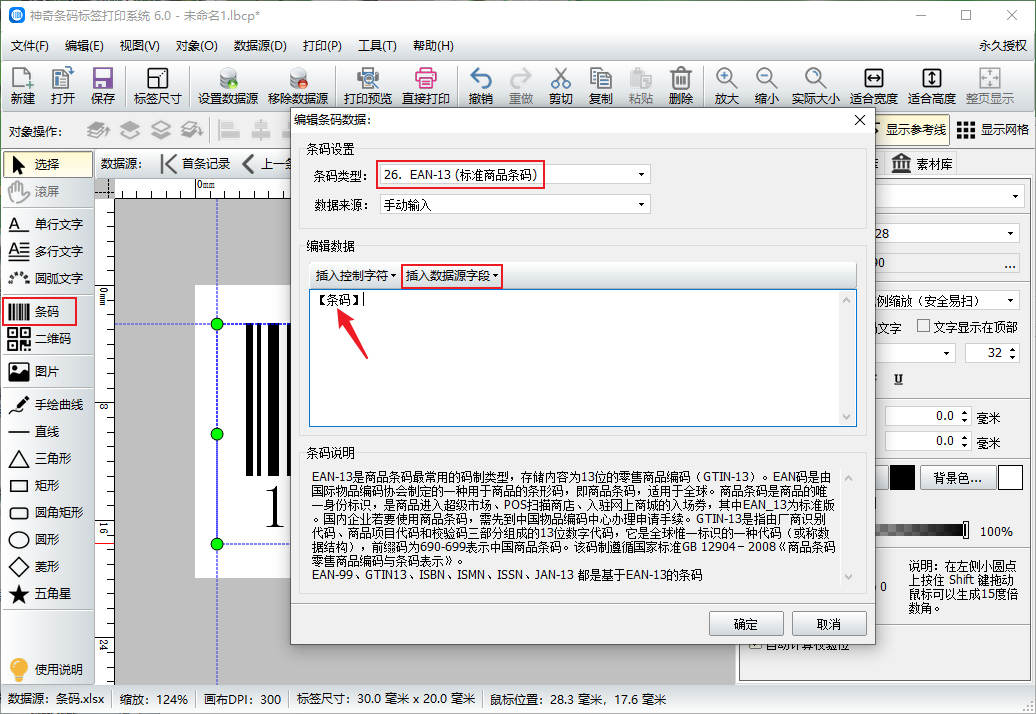The width and height of the screenshot is (1036, 714).
Task: Open 编辑(E) menu
Action: tap(85, 46)
